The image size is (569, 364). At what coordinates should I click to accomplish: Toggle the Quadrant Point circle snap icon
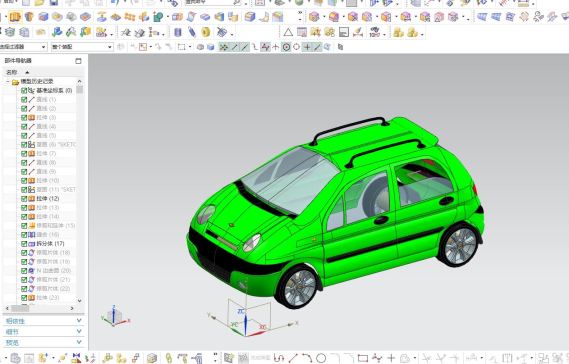(296, 47)
